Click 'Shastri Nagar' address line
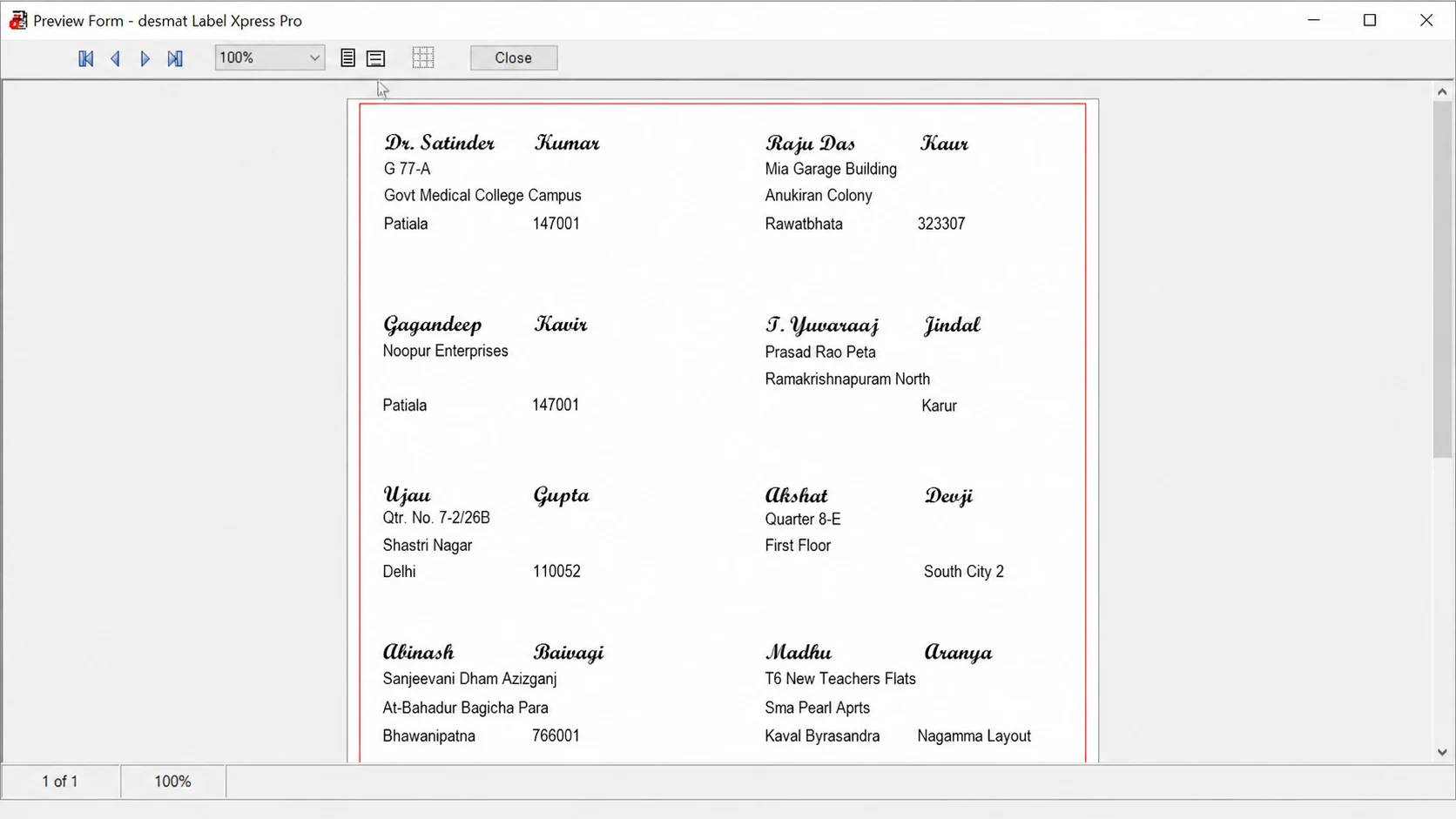This screenshot has width=1456, height=819. point(428,546)
